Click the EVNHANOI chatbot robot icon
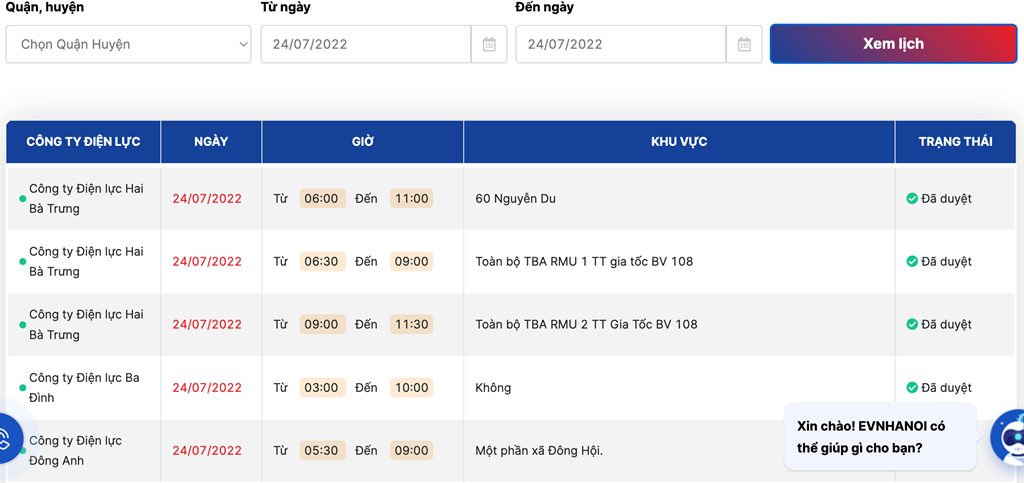 (x=1009, y=437)
